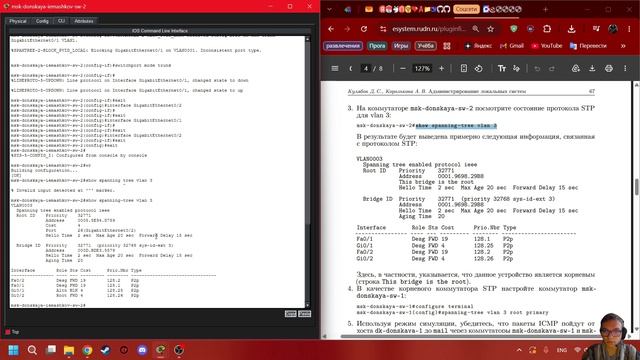The width and height of the screenshot is (640, 360).
Task: Open the Attributes tab
Action: pyautogui.click(x=84, y=21)
